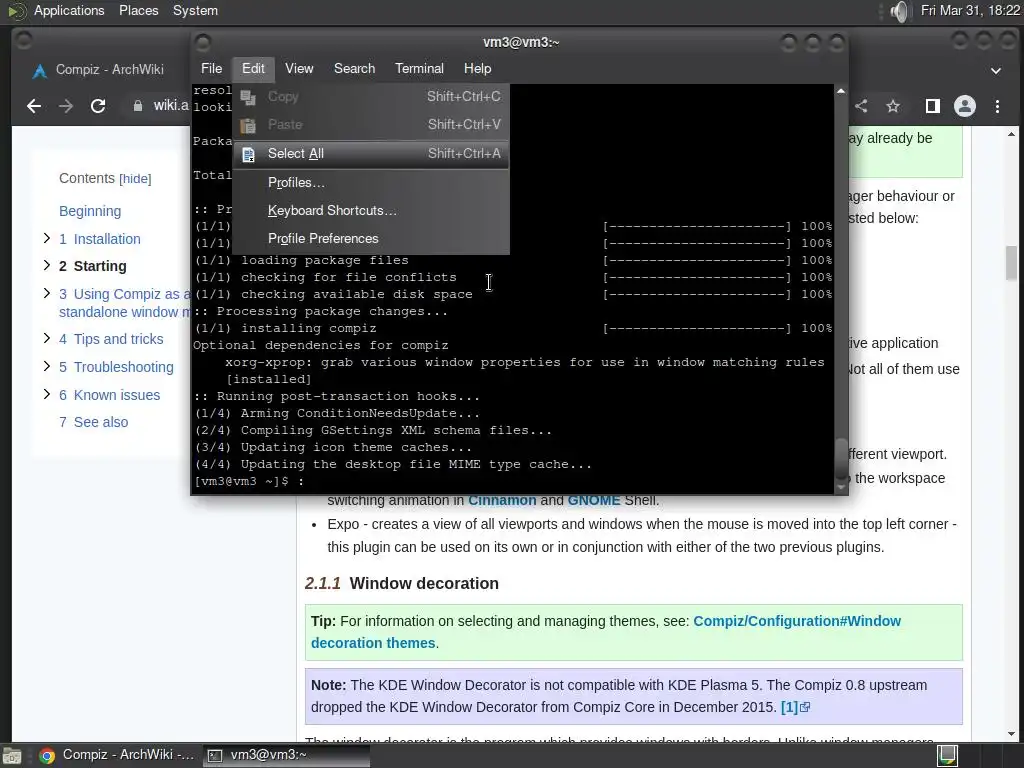Expand the 2 Starting contents section
The image size is (1024, 768).
click(46, 265)
